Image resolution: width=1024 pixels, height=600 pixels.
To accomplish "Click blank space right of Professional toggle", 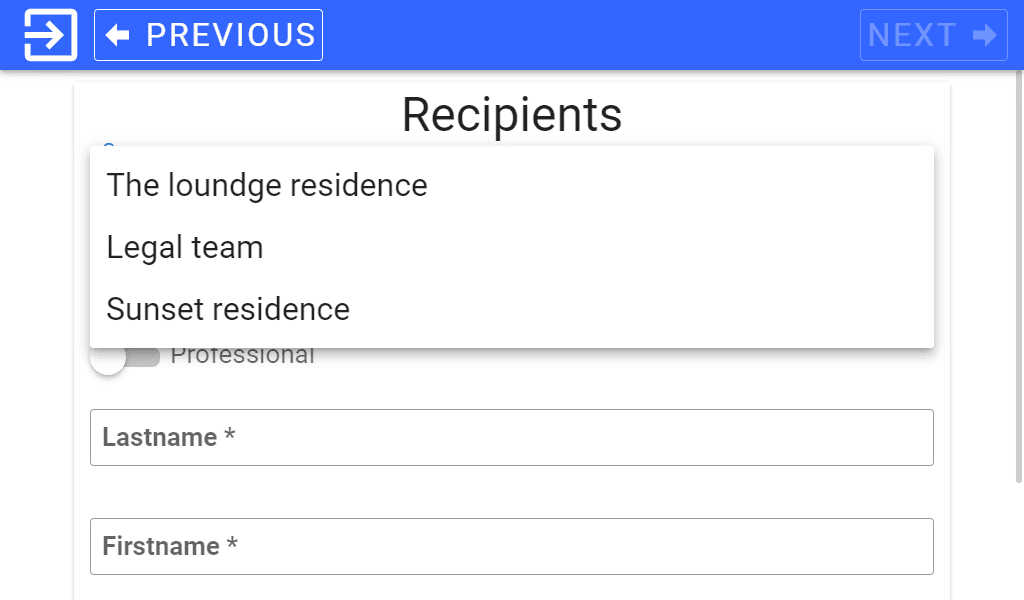I will point(620,357).
